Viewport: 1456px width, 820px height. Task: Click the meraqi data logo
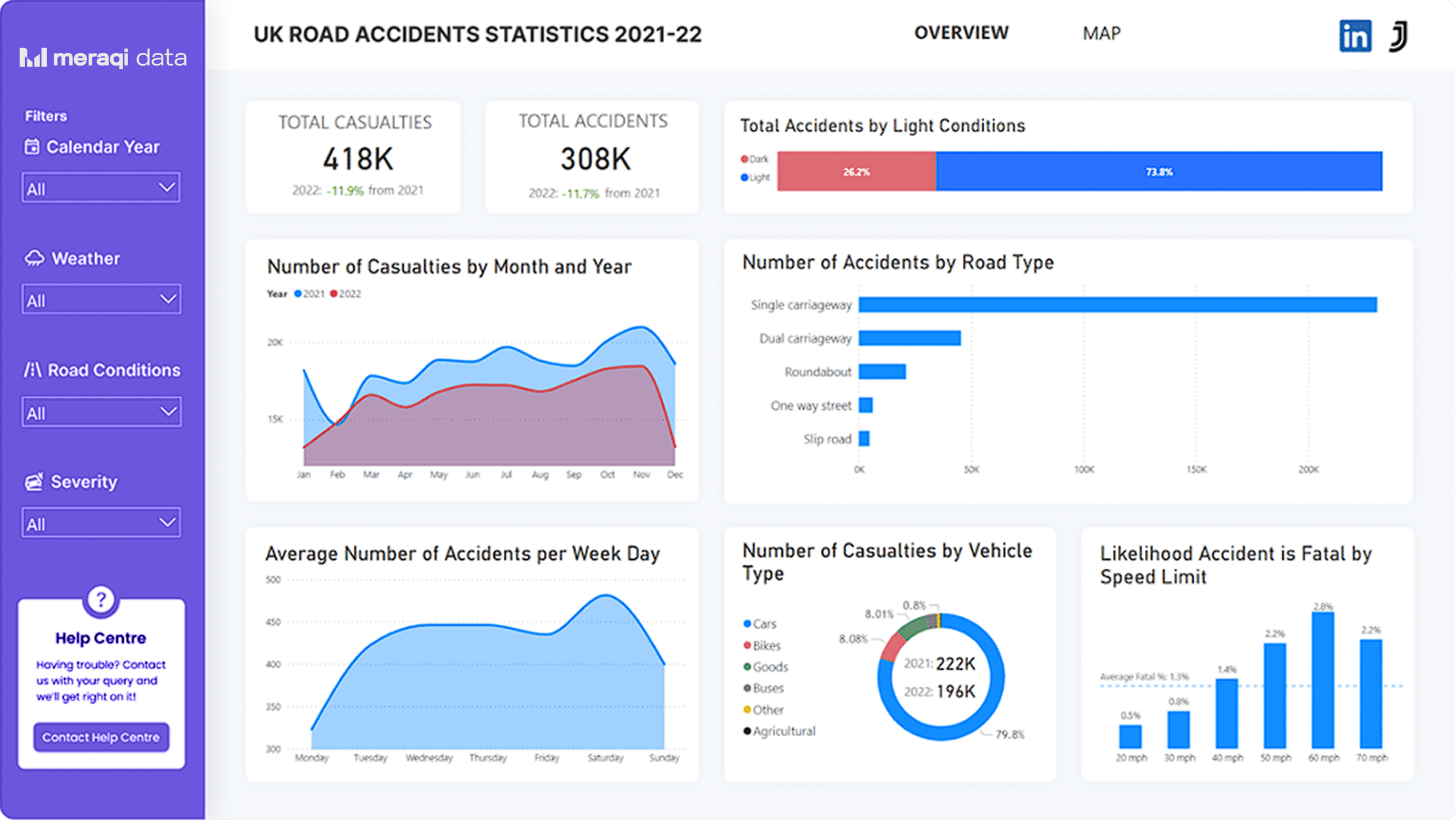[x=103, y=57]
